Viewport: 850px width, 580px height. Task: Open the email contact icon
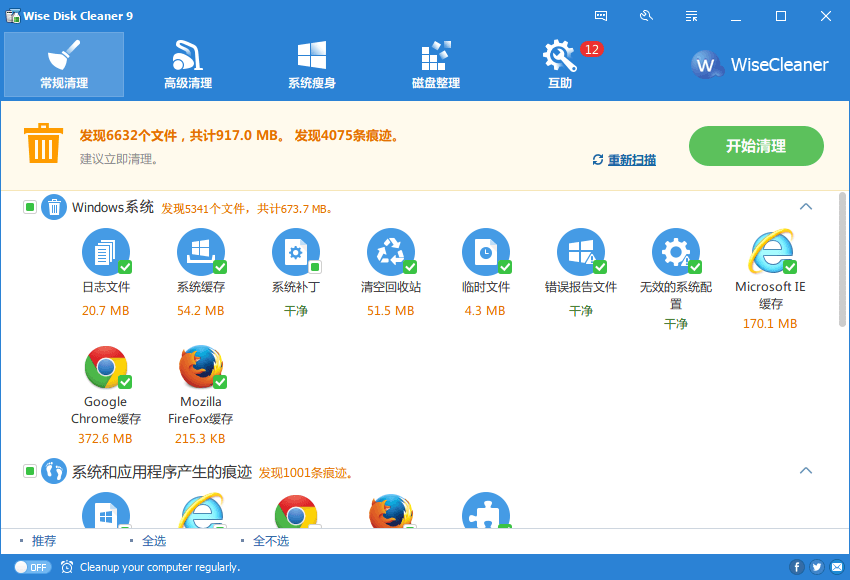838,567
